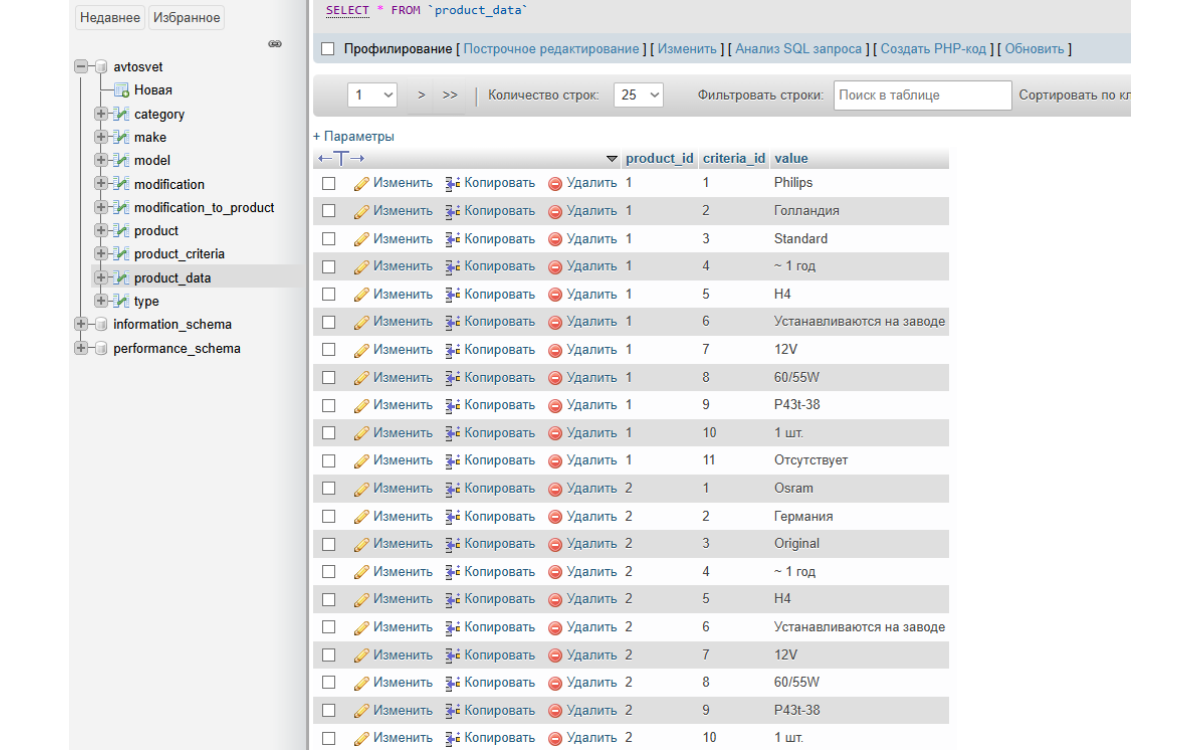Switch to the Избранное tab
Image resolution: width=1200 pixels, height=750 pixels.
point(186,17)
